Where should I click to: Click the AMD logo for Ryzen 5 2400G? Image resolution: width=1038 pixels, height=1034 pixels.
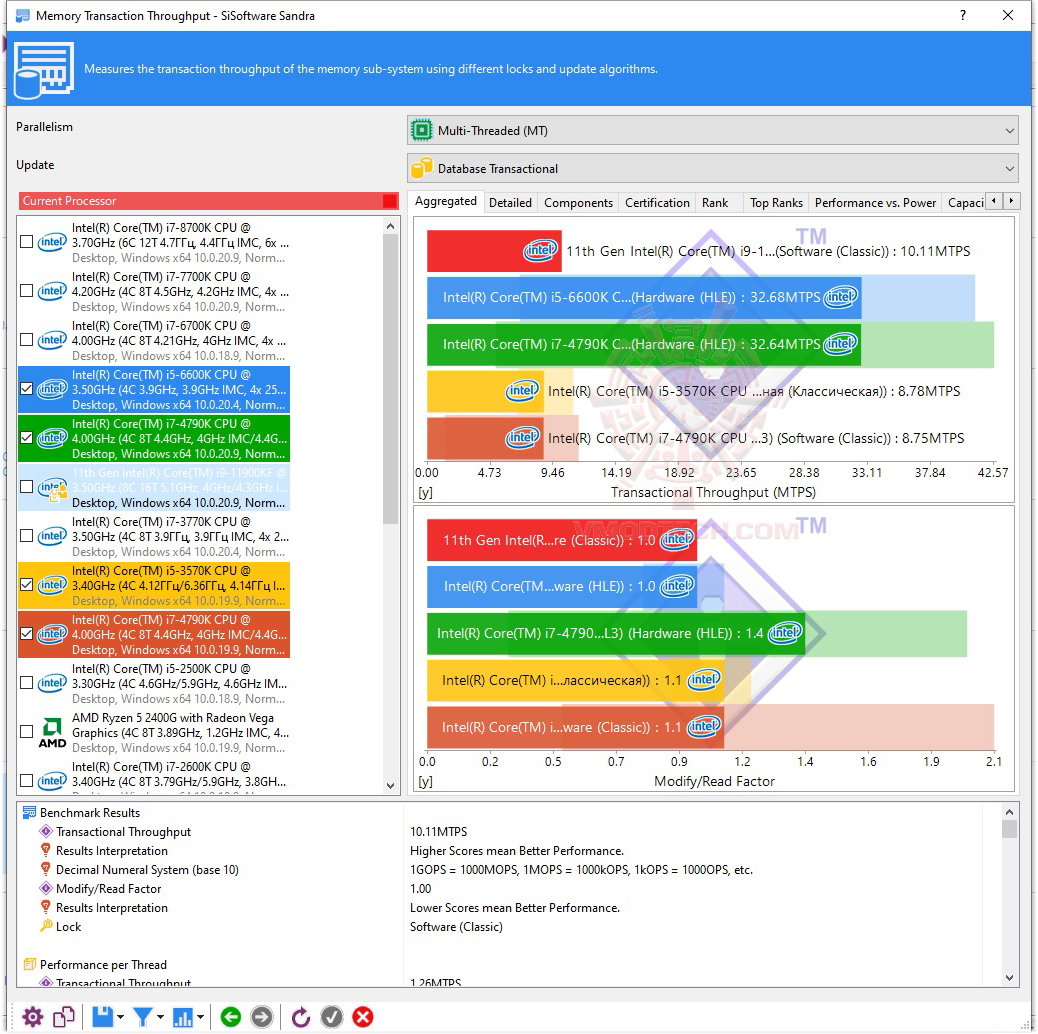coord(52,733)
